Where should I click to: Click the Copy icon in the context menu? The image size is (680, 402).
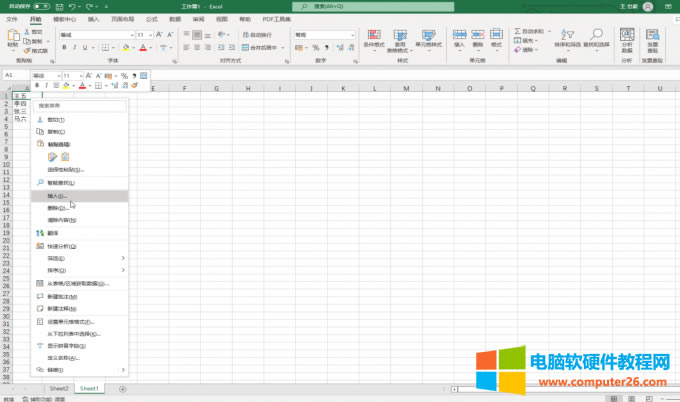[39, 131]
